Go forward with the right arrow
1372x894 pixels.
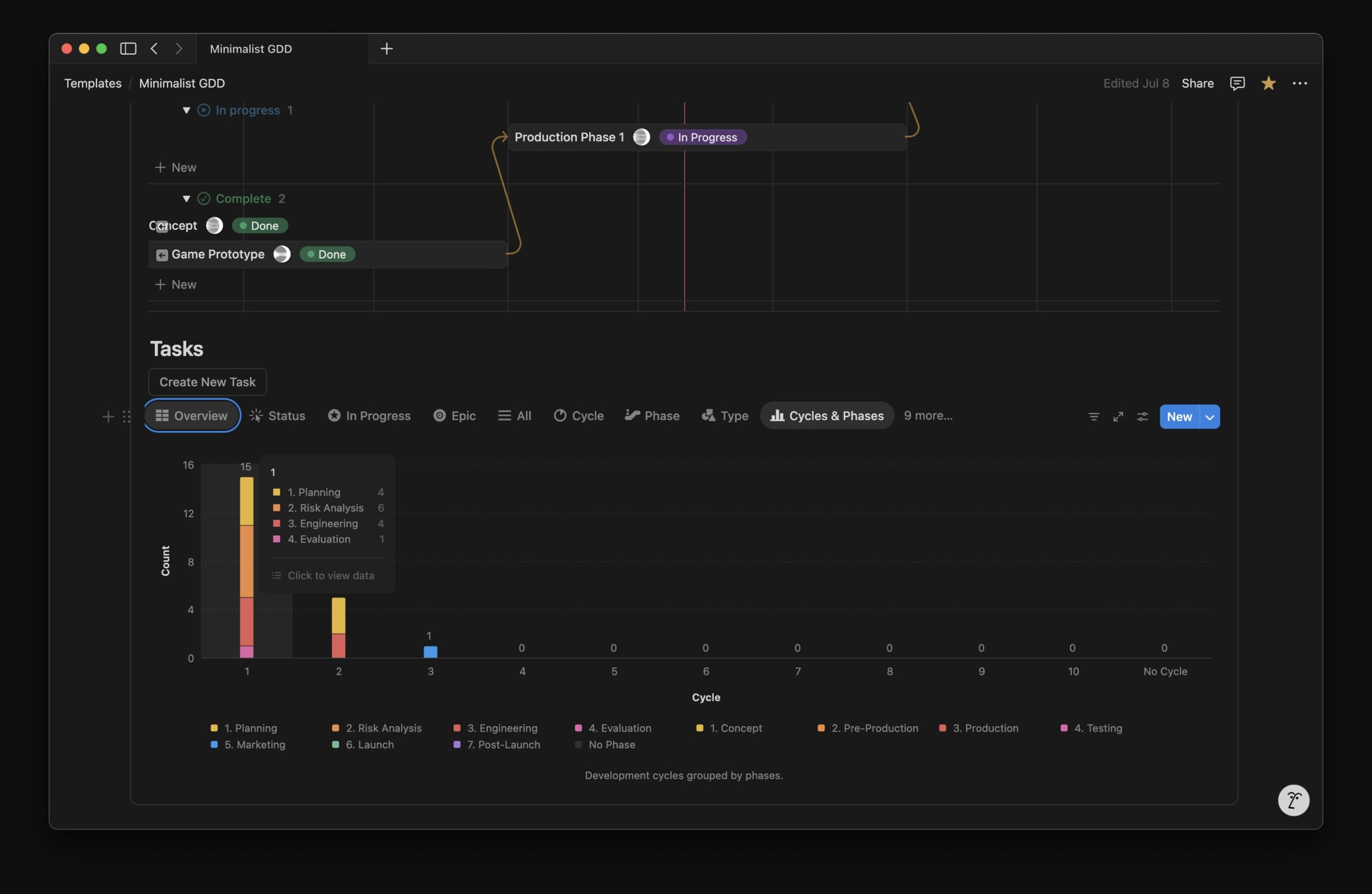point(178,48)
